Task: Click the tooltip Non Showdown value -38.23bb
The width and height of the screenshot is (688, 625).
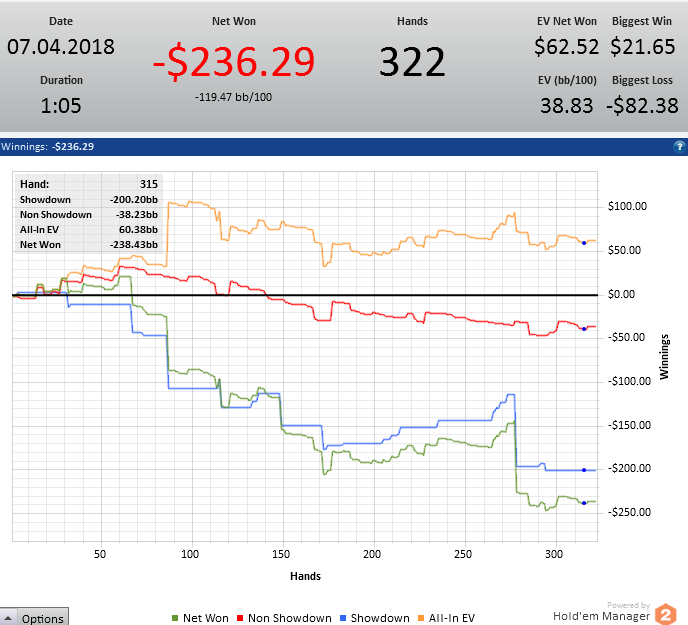Action: [x=136, y=215]
